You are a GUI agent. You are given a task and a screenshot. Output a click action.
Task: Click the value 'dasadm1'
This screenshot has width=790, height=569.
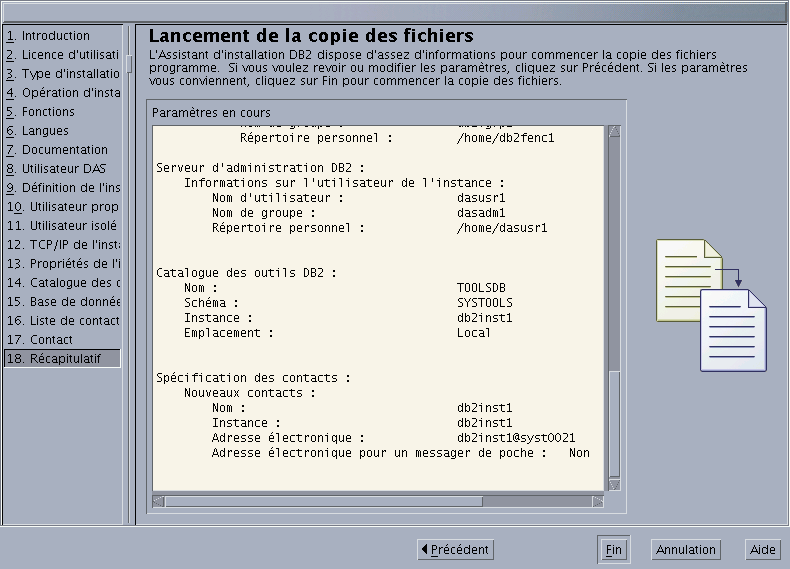(481, 213)
